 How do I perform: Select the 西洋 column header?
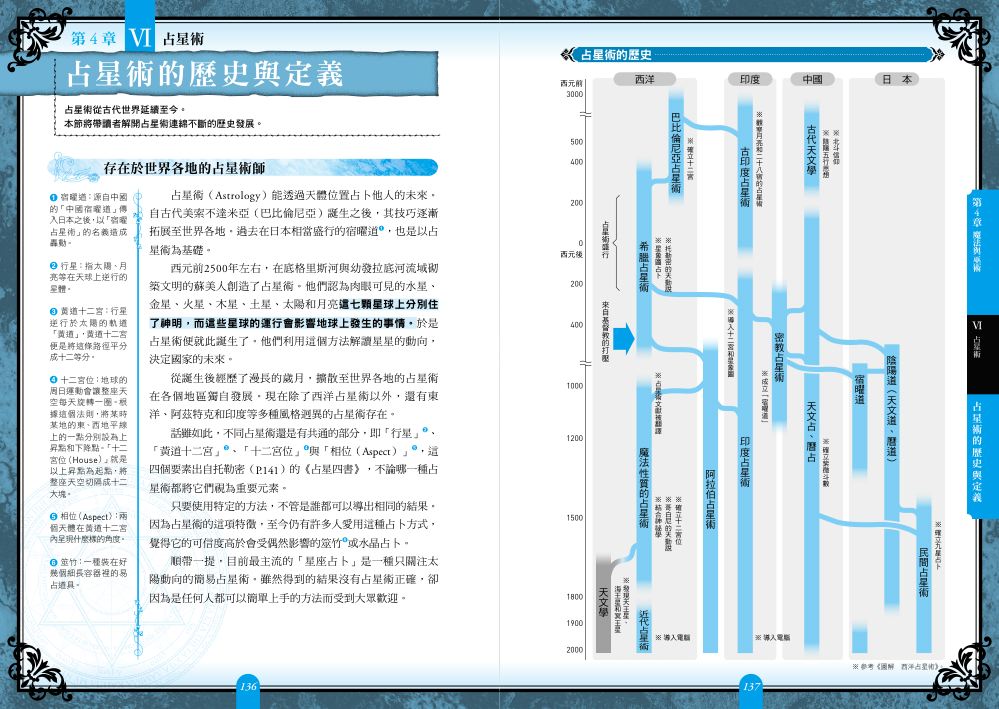tap(644, 79)
